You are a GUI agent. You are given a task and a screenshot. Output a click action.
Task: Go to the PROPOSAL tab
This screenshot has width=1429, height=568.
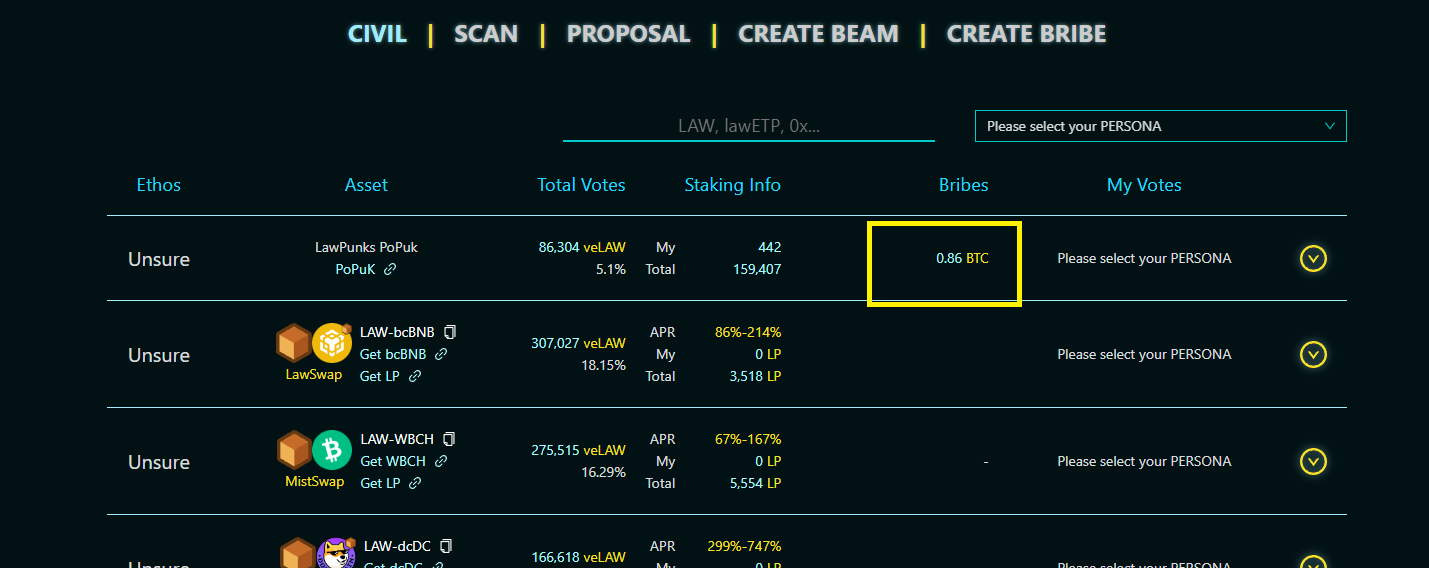coord(628,34)
